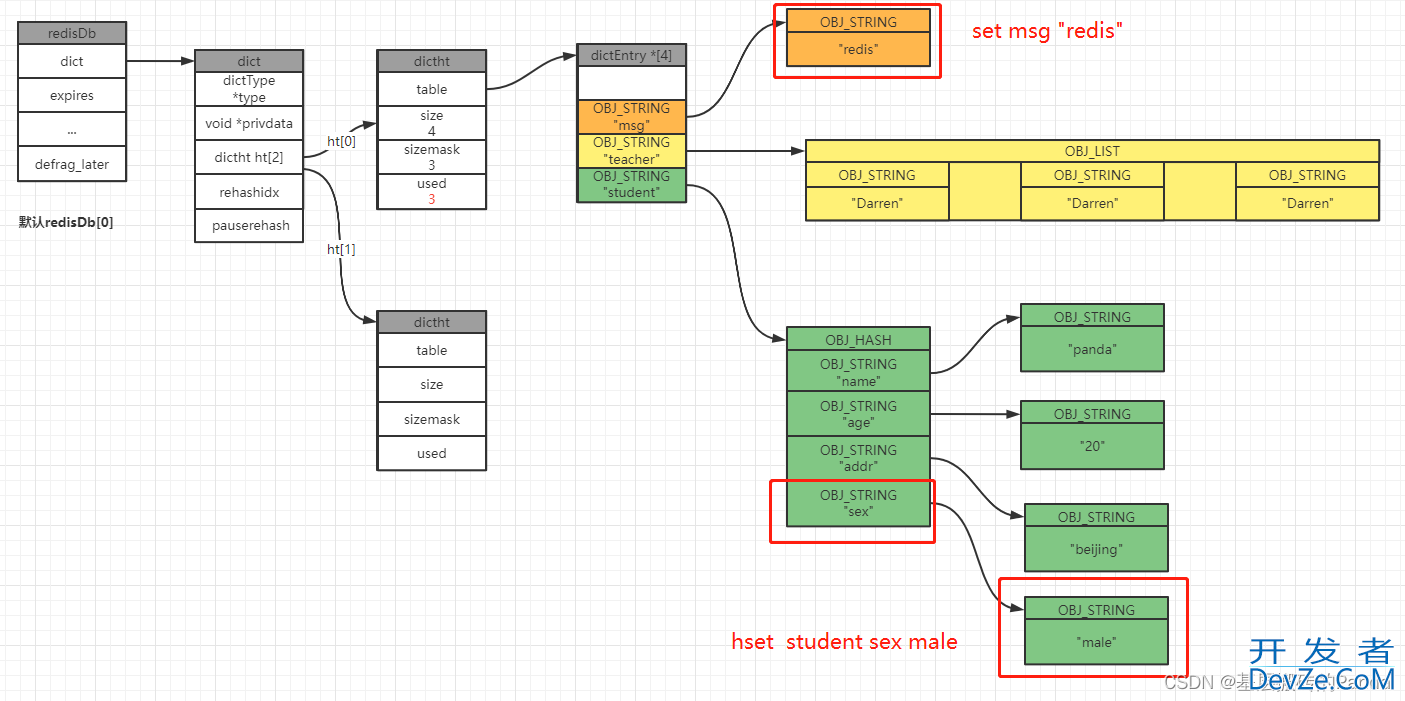1405x701 pixels.
Task: Select the dict field of redisDb
Action: (x=72, y=61)
